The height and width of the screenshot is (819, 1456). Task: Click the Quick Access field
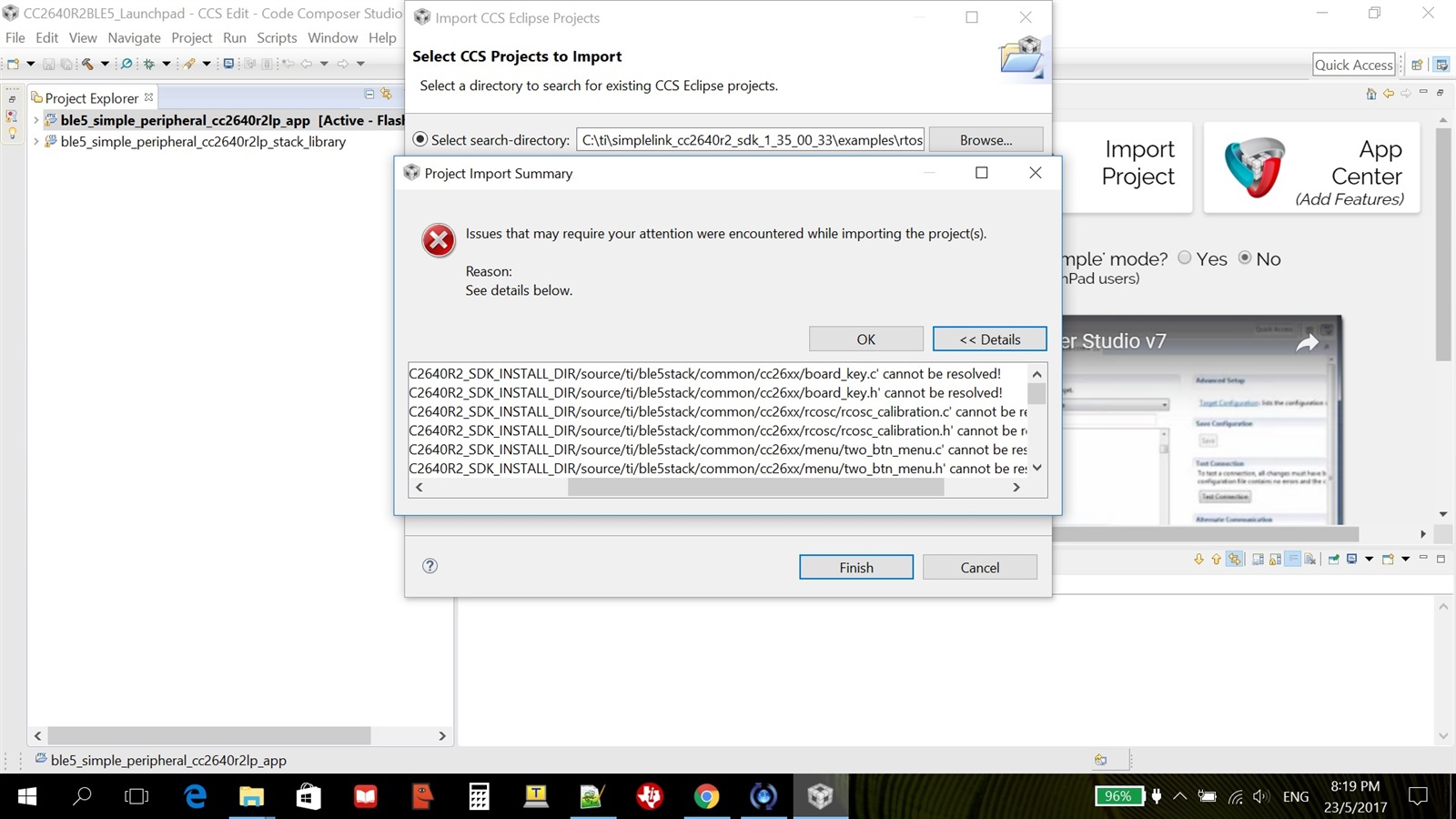tap(1353, 65)
